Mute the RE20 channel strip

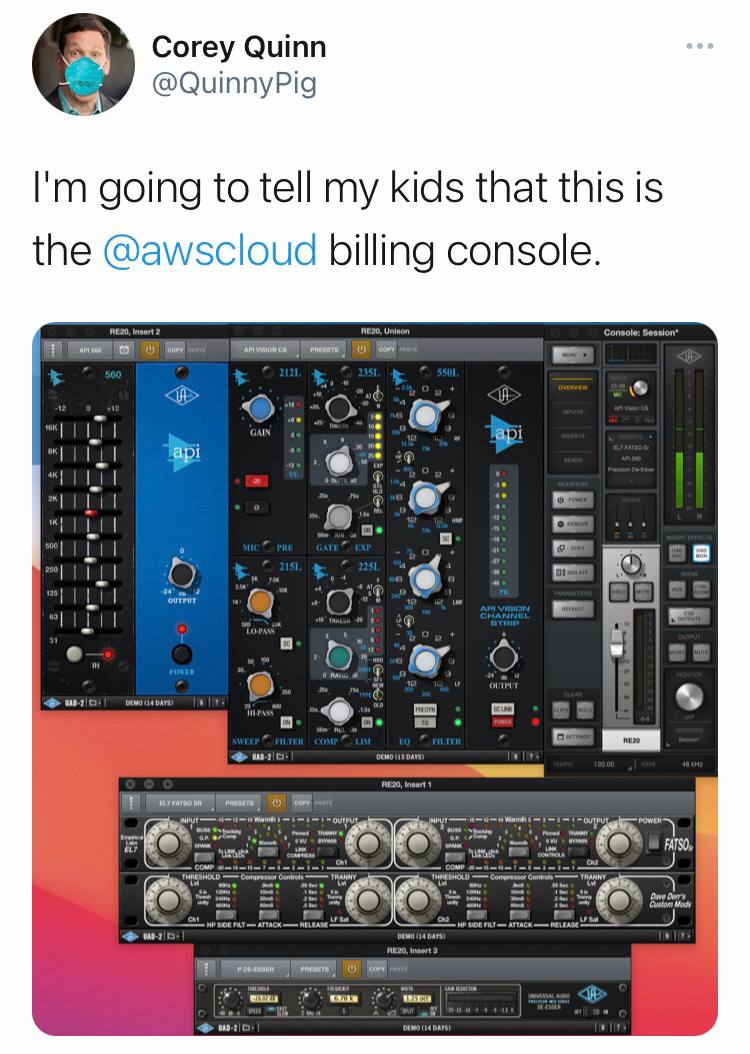643,593
